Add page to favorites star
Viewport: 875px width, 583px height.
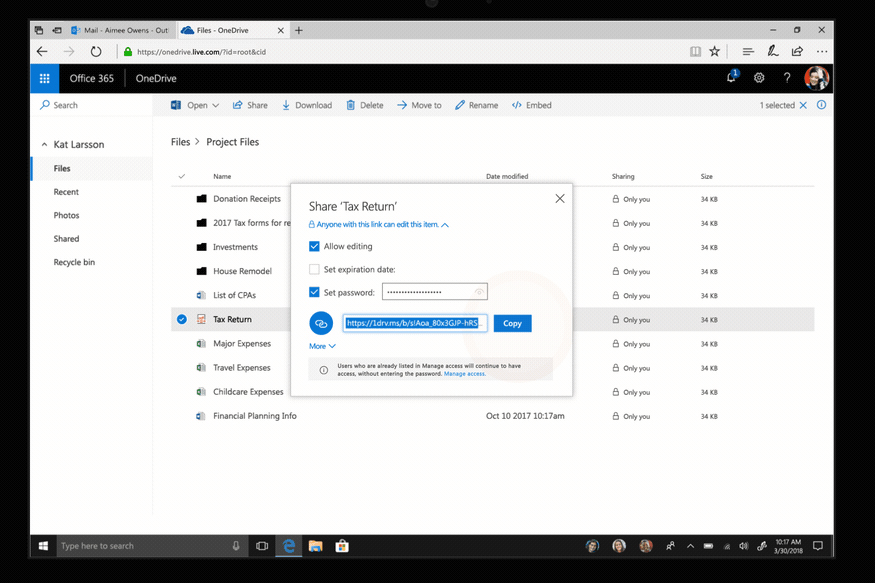pos(714,52)
